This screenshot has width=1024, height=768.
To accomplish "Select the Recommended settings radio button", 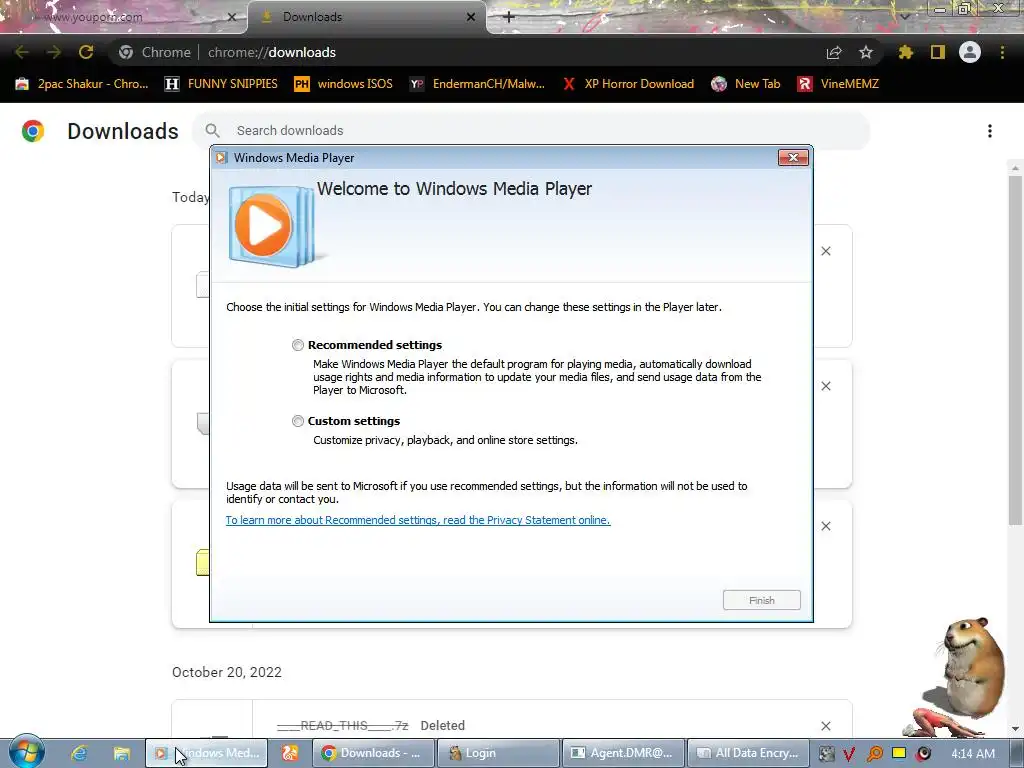I will [x=298, y=345].
